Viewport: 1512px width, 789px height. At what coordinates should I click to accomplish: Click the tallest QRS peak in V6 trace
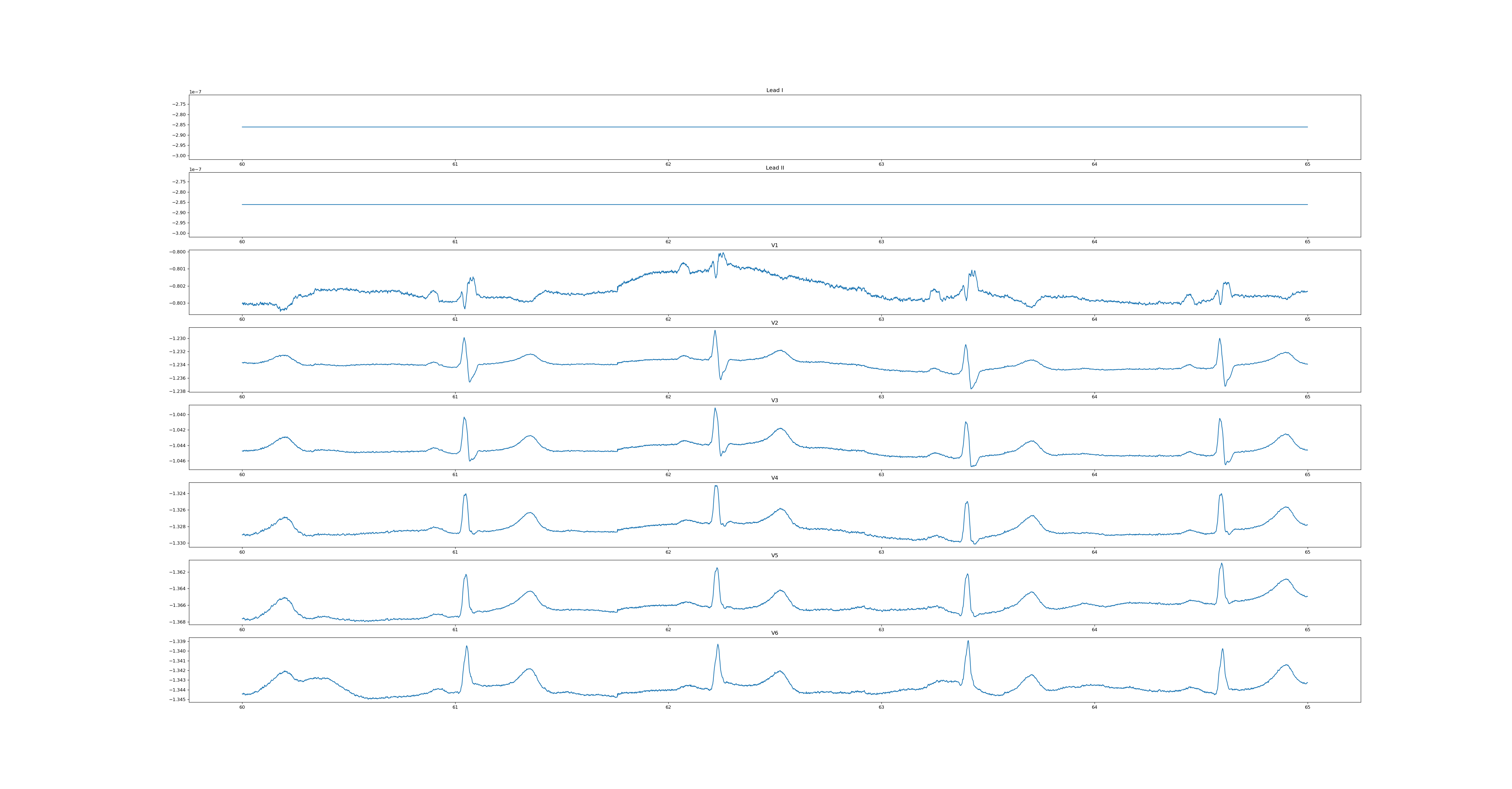pyautogui.click(x=968, y=641)
